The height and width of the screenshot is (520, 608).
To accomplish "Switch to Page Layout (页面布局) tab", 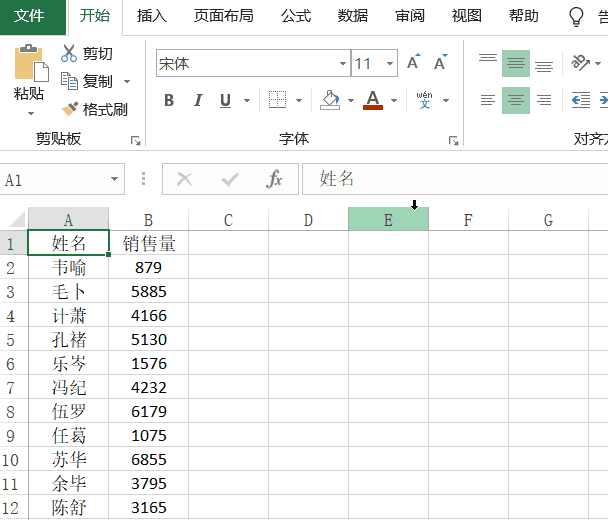I will click(224, 16).
